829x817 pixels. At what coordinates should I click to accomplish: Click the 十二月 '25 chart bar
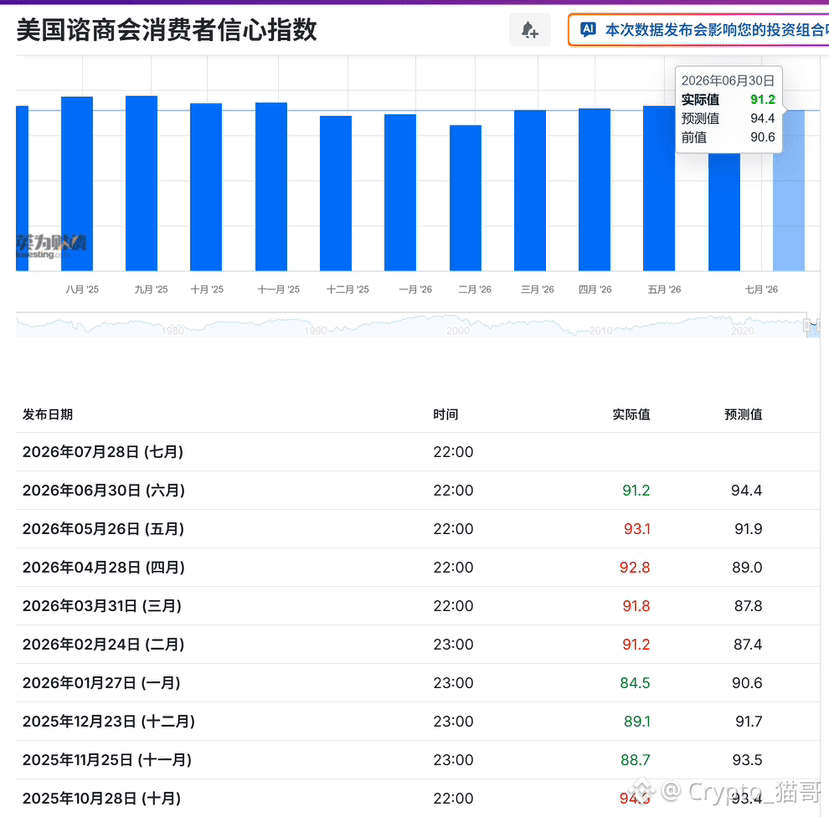[336, 193]
